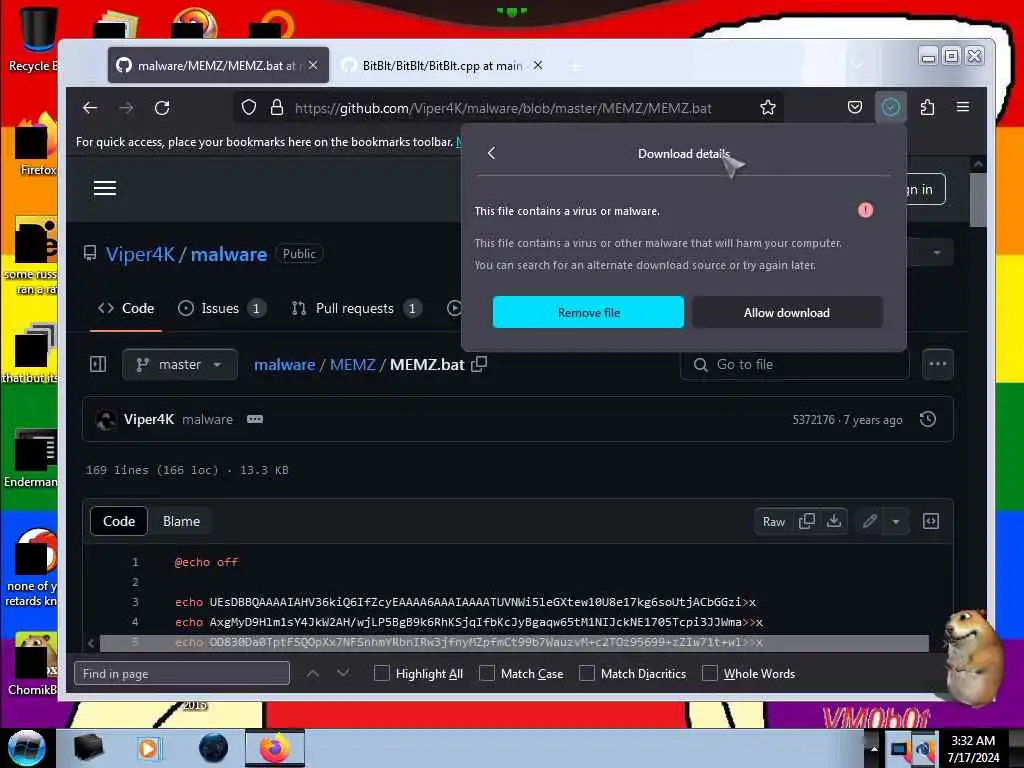Navigate to malware breadcrumb root
Image resolution: width=1024 pixels, height=768 pixels.
click(285, 364)
